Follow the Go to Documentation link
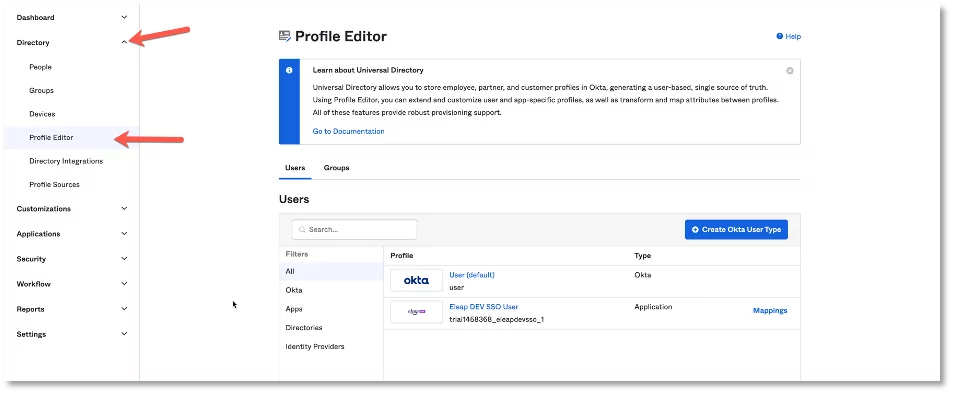The width and height of the screenshot is (954, 394). coord(349,131)
